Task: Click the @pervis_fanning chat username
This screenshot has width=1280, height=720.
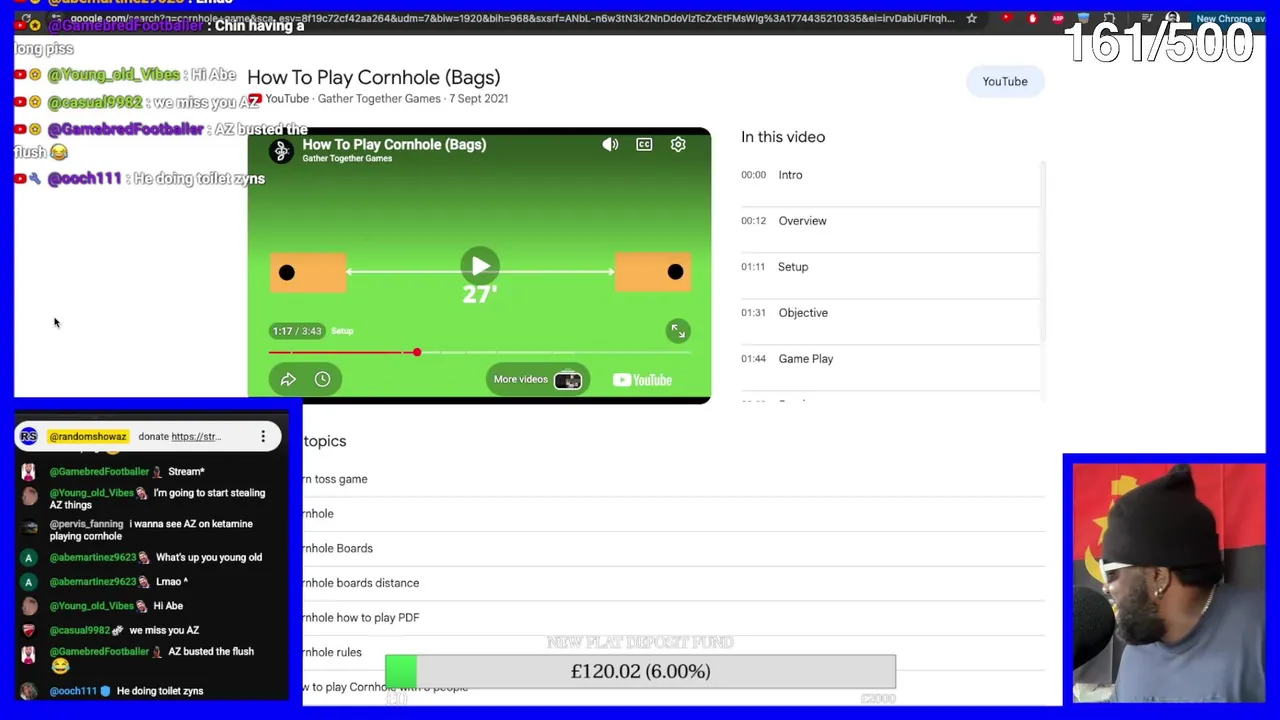Action: coord(87,524)
